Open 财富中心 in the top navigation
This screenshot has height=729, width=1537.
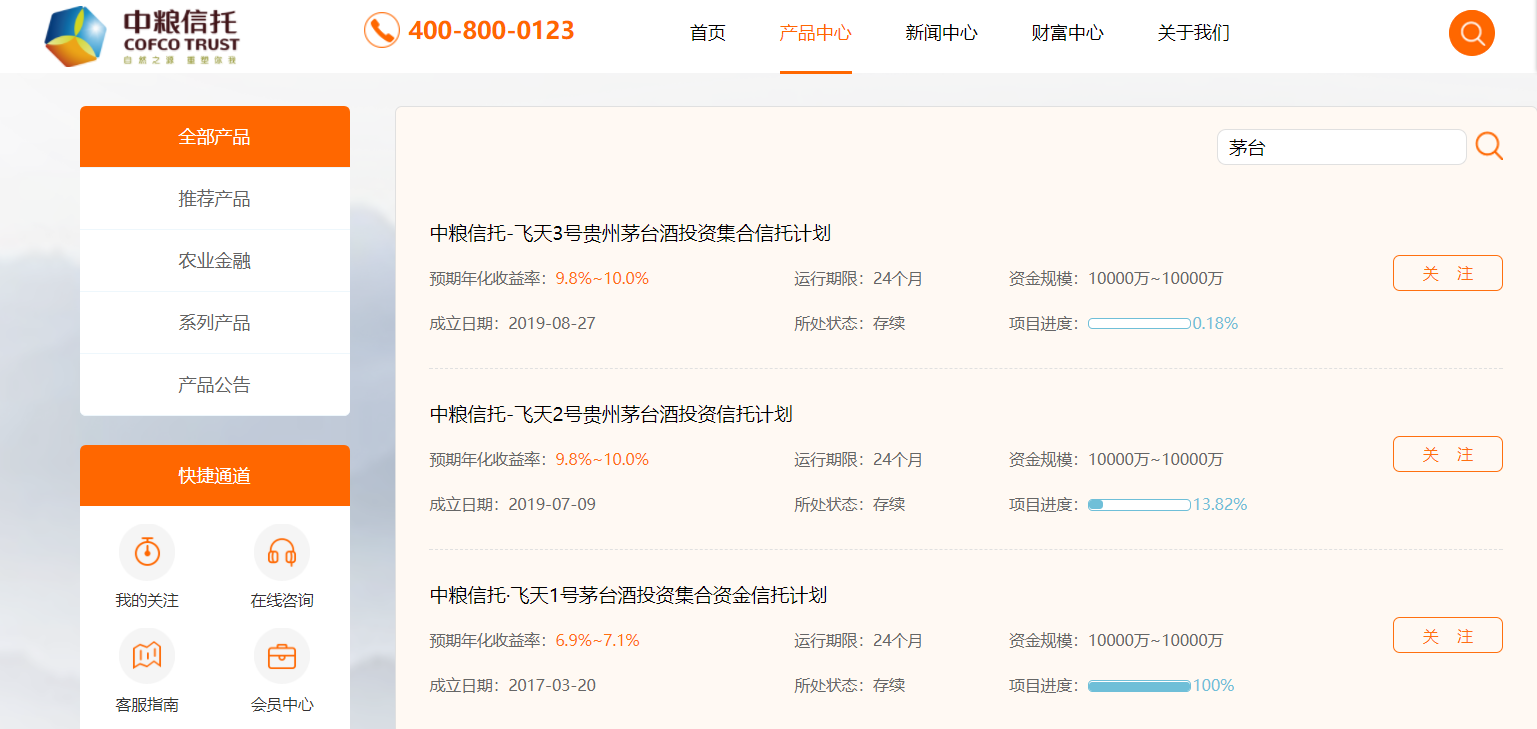(1067, 33)
